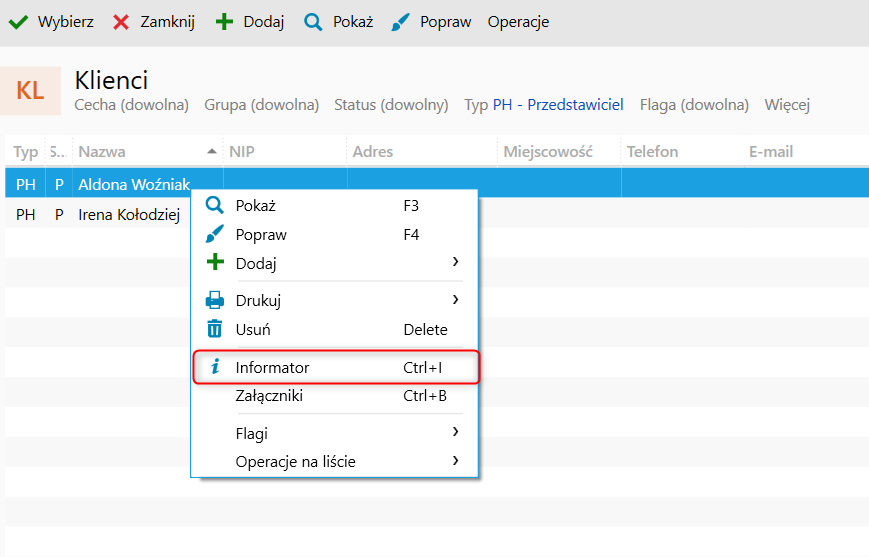Click the printer icon for Drukuj
This screenshot has height=557, width=869.
[215, 299]
